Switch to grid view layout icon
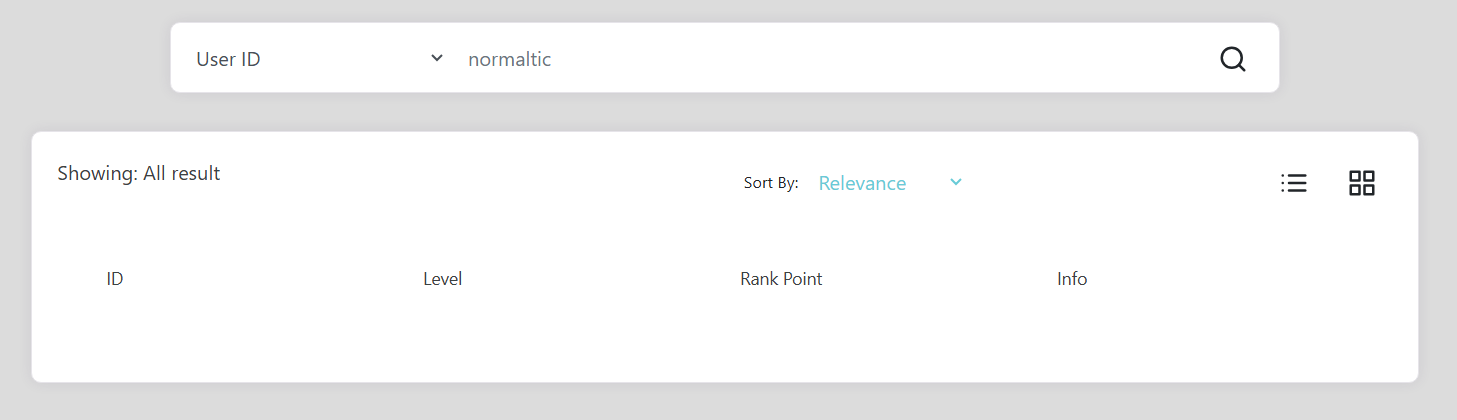 point(1362,183)
